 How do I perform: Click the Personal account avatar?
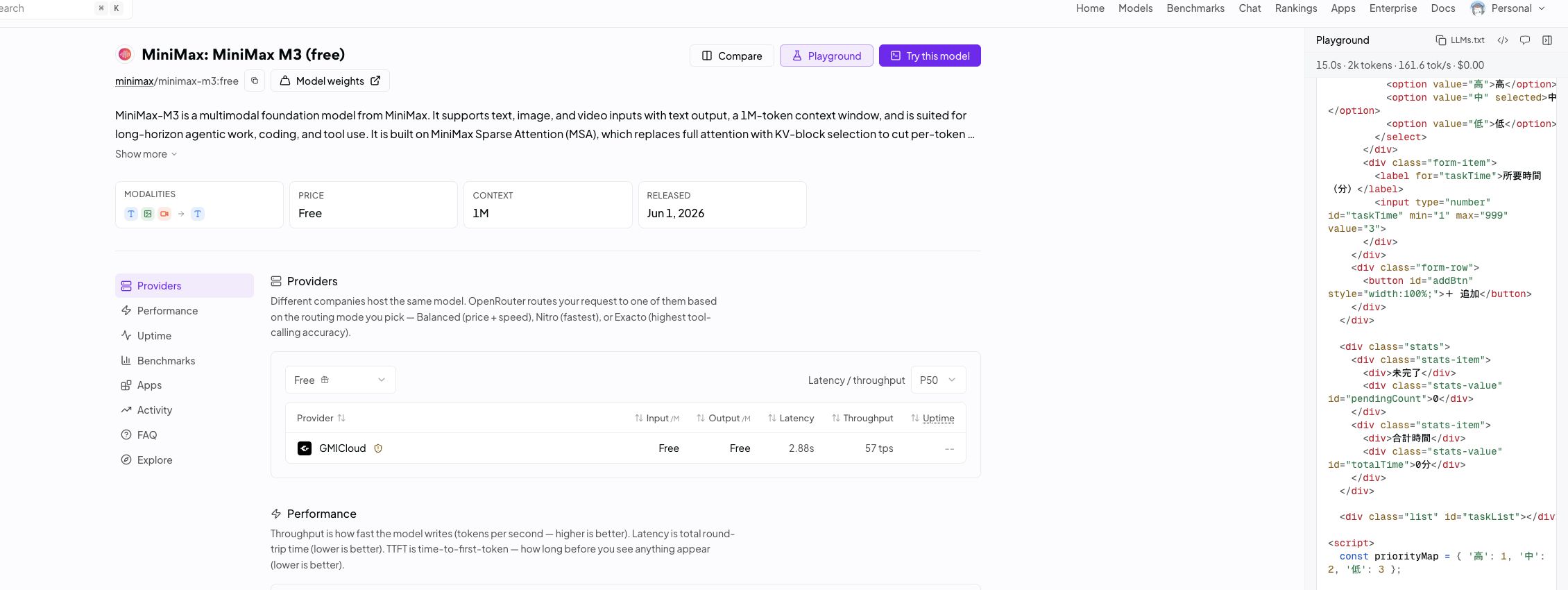point(1478,8)
